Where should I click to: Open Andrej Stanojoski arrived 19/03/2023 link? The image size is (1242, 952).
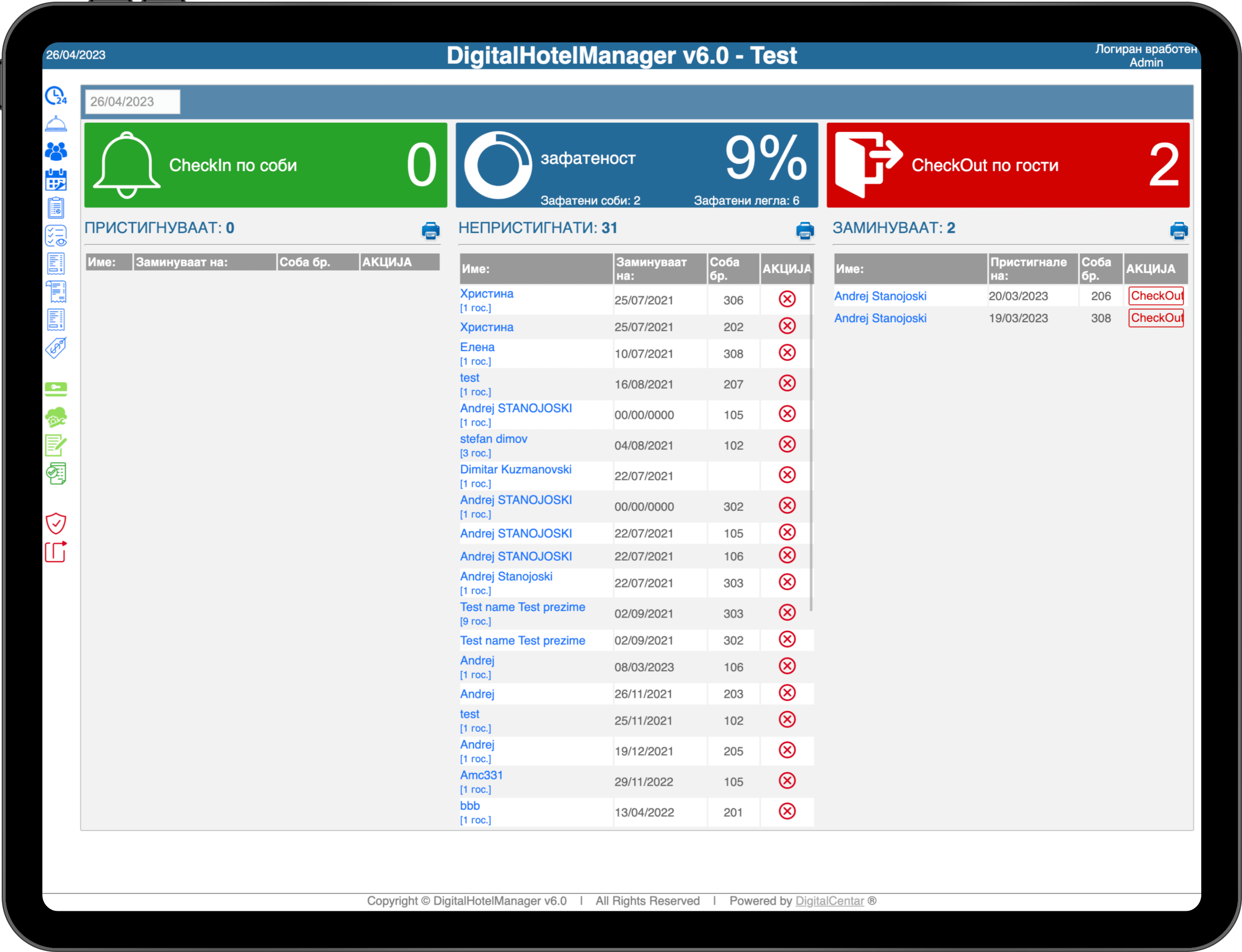click(x=881, y=318)
